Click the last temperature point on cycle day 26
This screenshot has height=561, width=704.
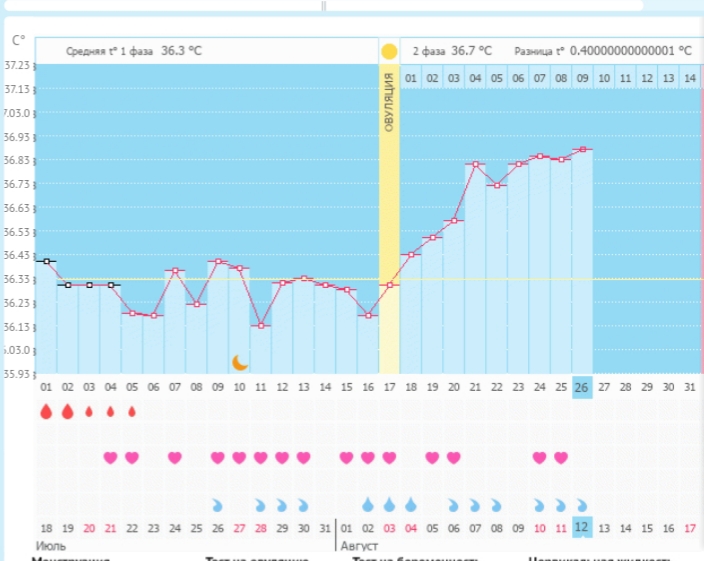point(582,150)
